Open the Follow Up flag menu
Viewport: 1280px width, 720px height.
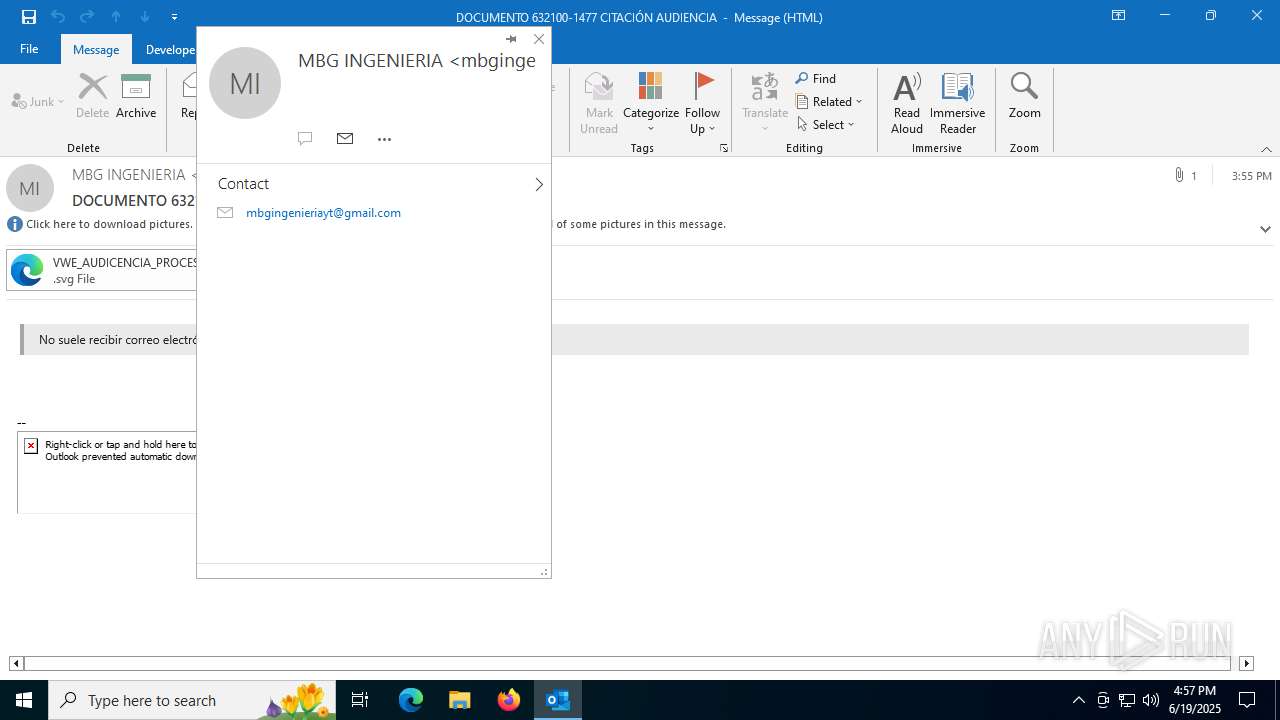(x=703, y=103)
